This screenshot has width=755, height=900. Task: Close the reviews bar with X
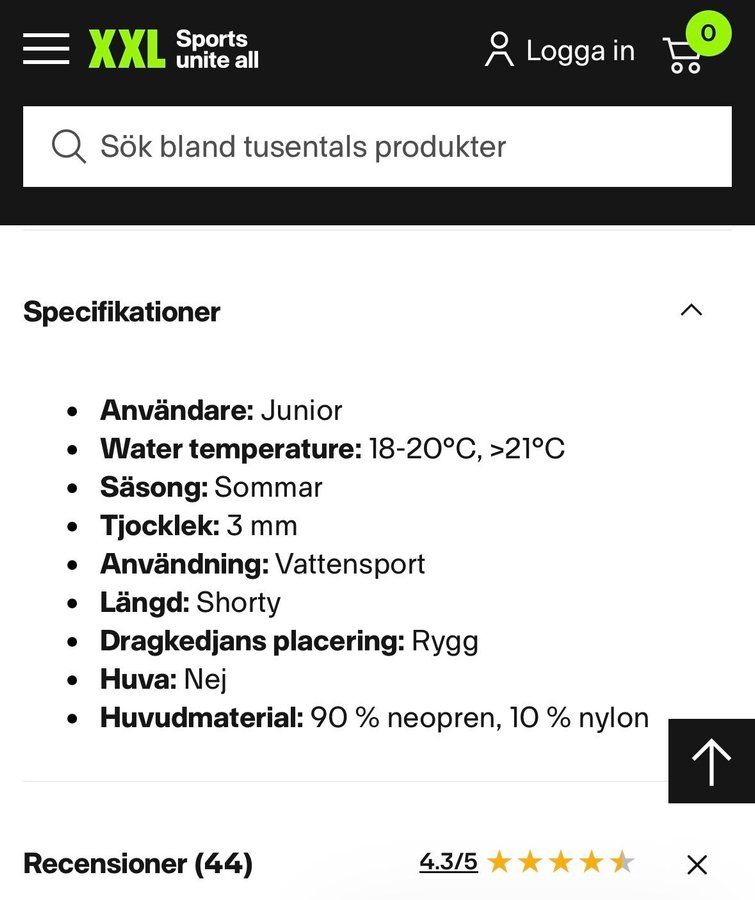[x=697, y=864]
